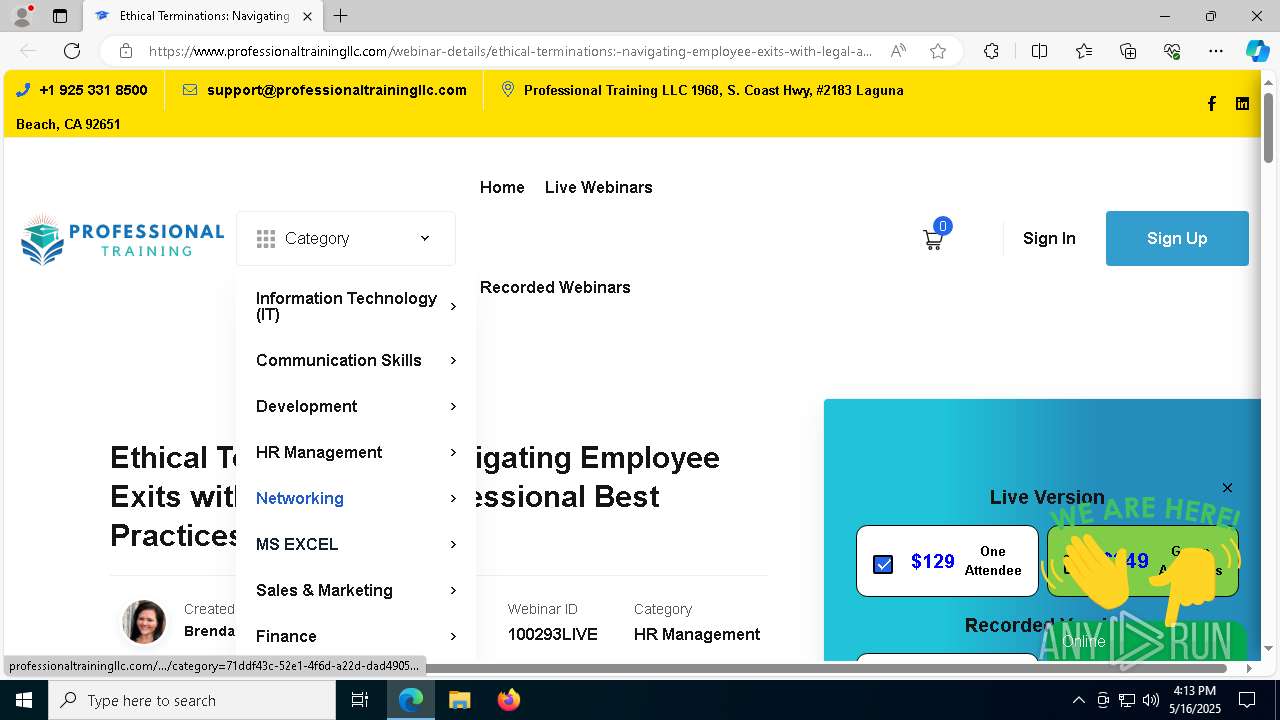The height and width of the screenshot is (720, 1280).
Task: Click the instructor profile photo
Action: (144, 622)
